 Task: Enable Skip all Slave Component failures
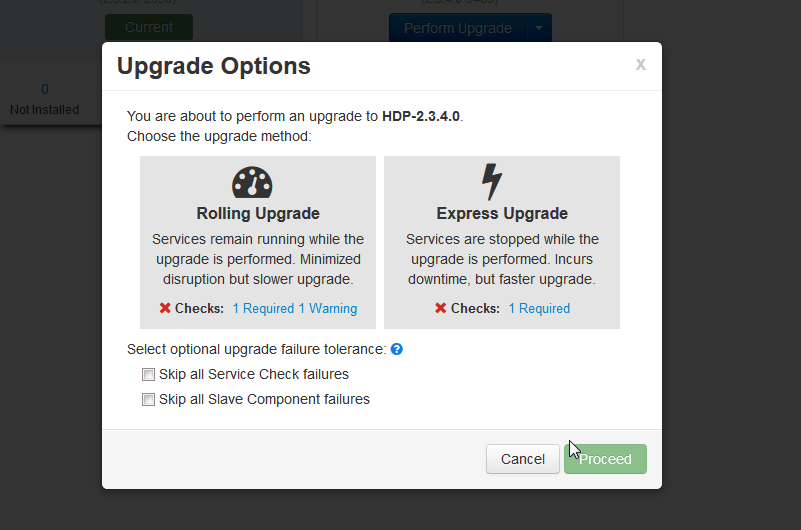(x=149, y=400)
